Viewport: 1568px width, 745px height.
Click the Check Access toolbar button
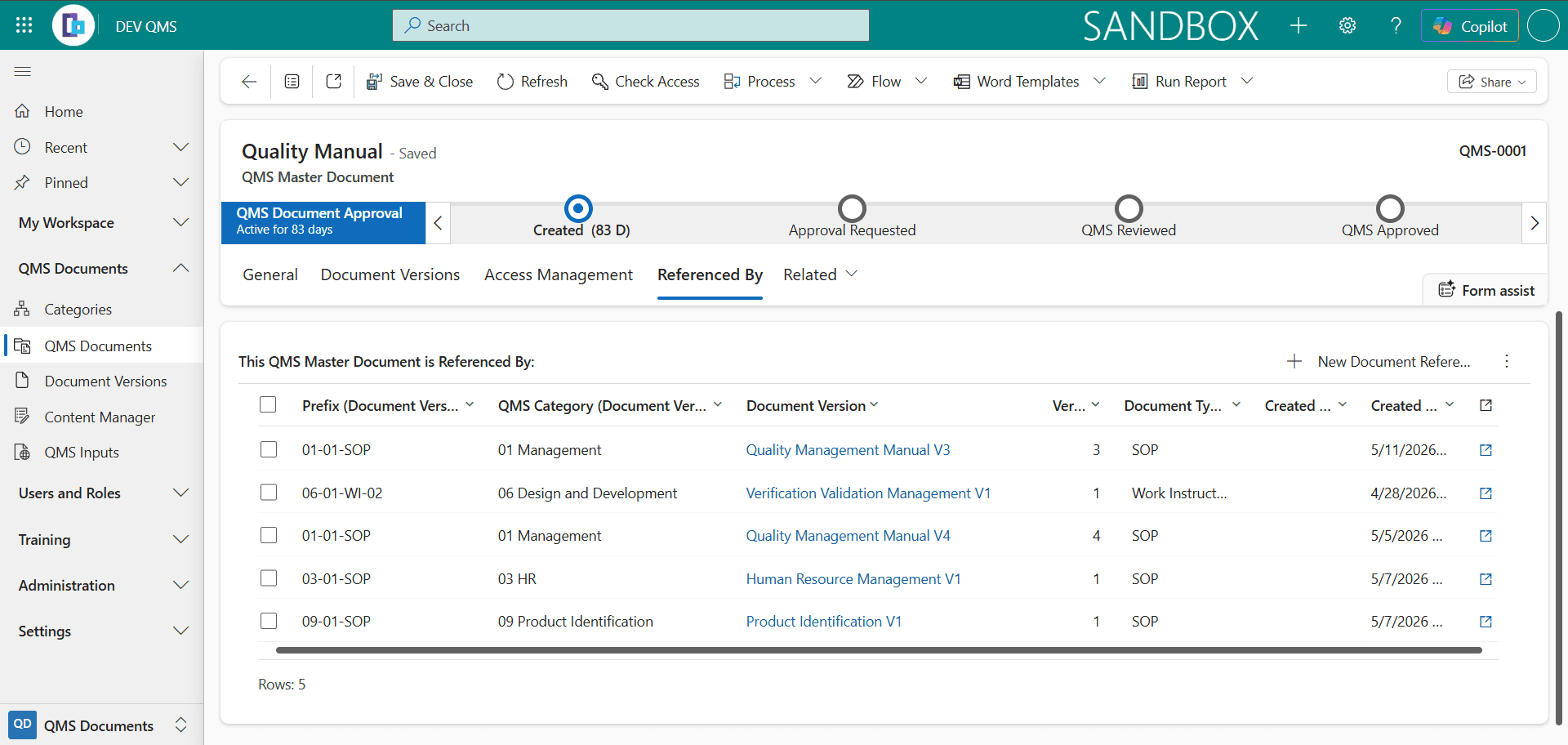coord(645,81)
